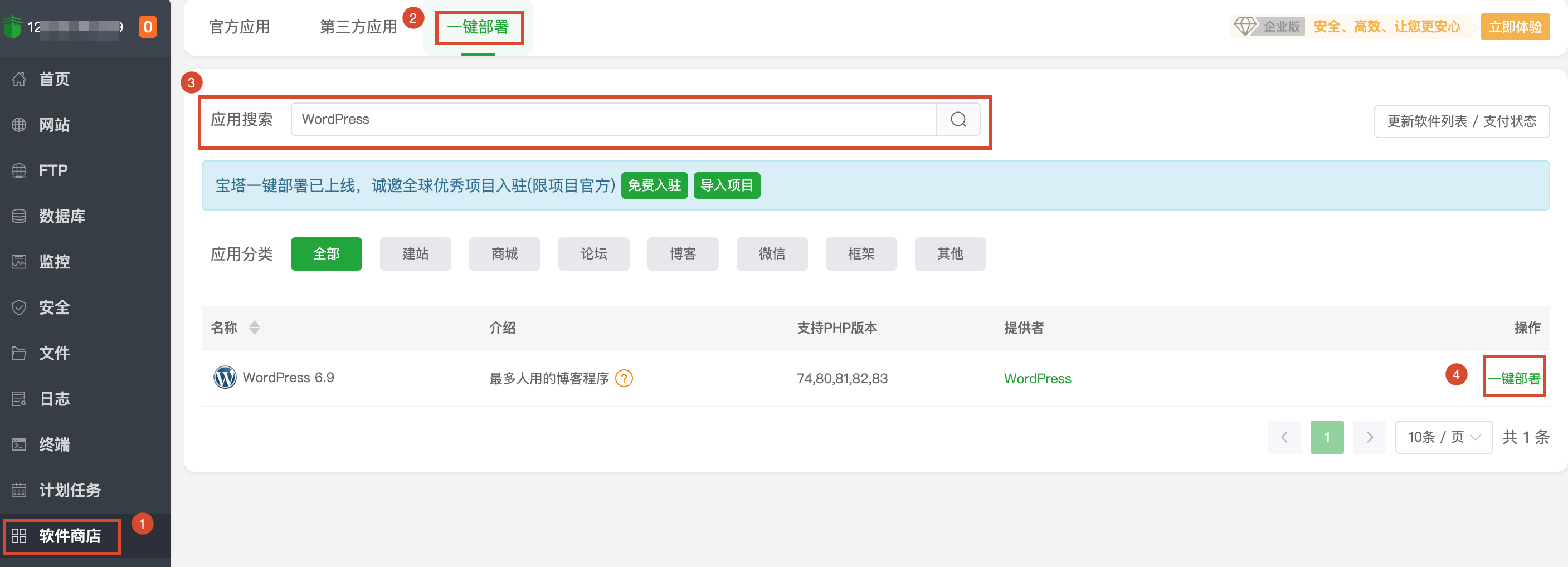Go to next page arrow
This screenshot has height=567, width=1568.
click(x=1369, y=437)
